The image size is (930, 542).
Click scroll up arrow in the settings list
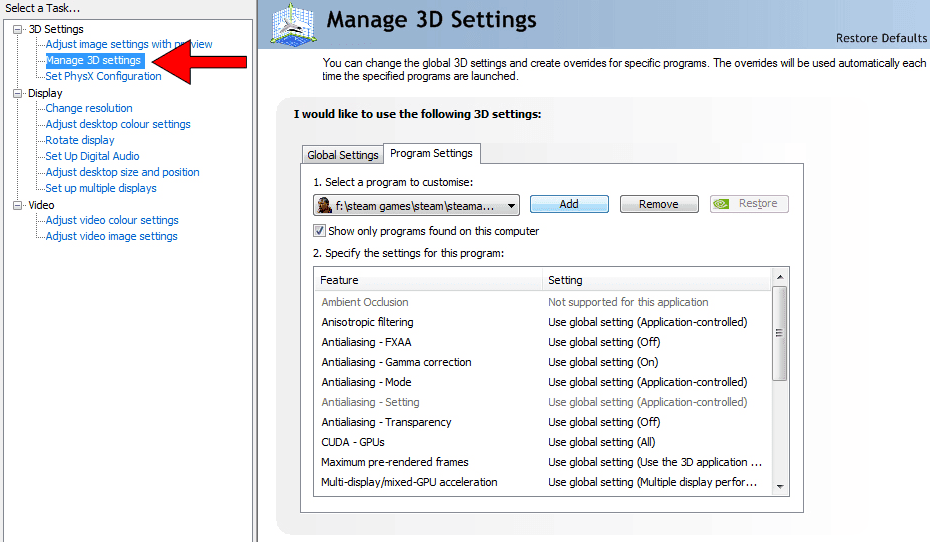click(x=780, y=277)
